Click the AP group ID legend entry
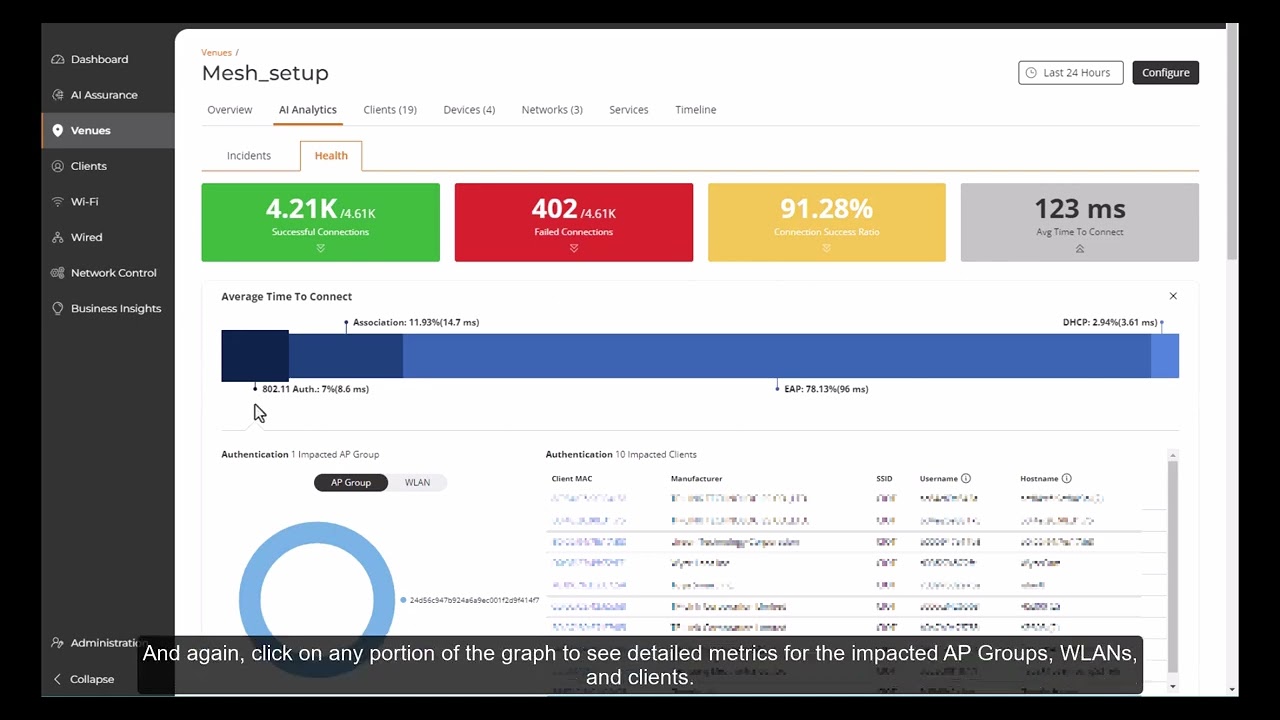The height and width of the screenshot is (720, 1280). click(x=470, y=600)
